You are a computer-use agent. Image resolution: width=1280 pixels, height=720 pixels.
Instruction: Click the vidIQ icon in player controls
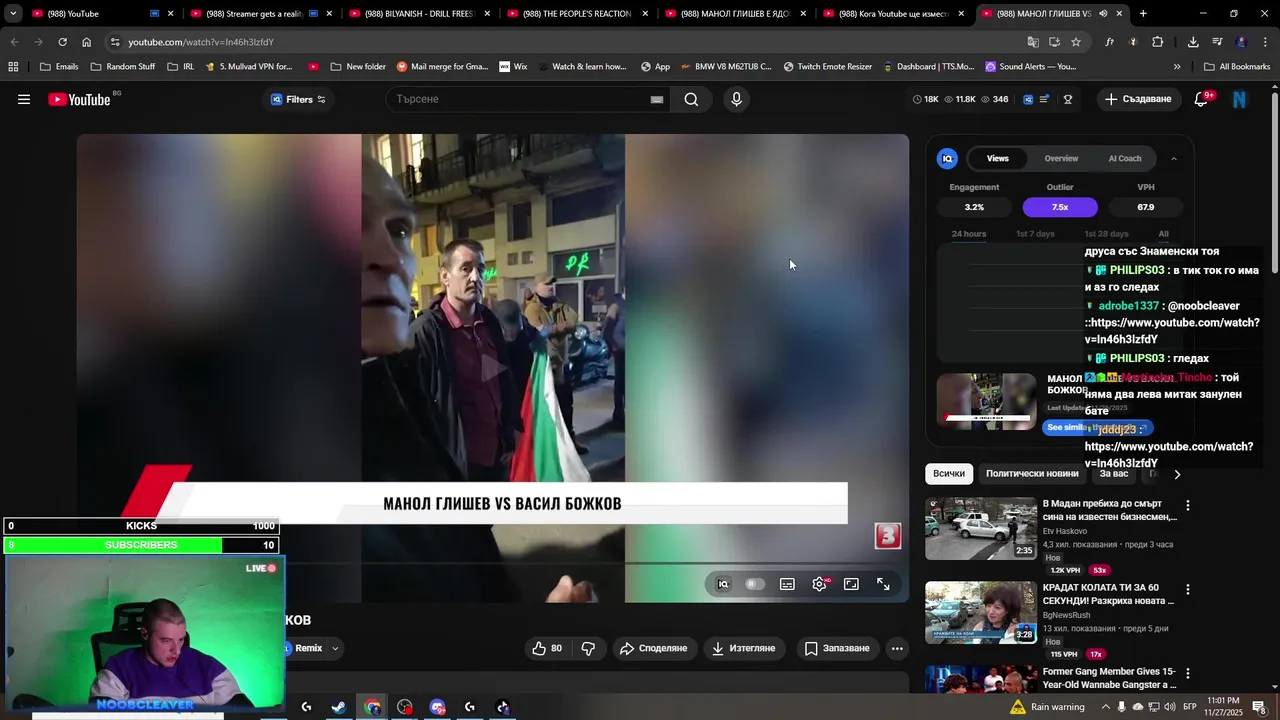click(723, 584)
